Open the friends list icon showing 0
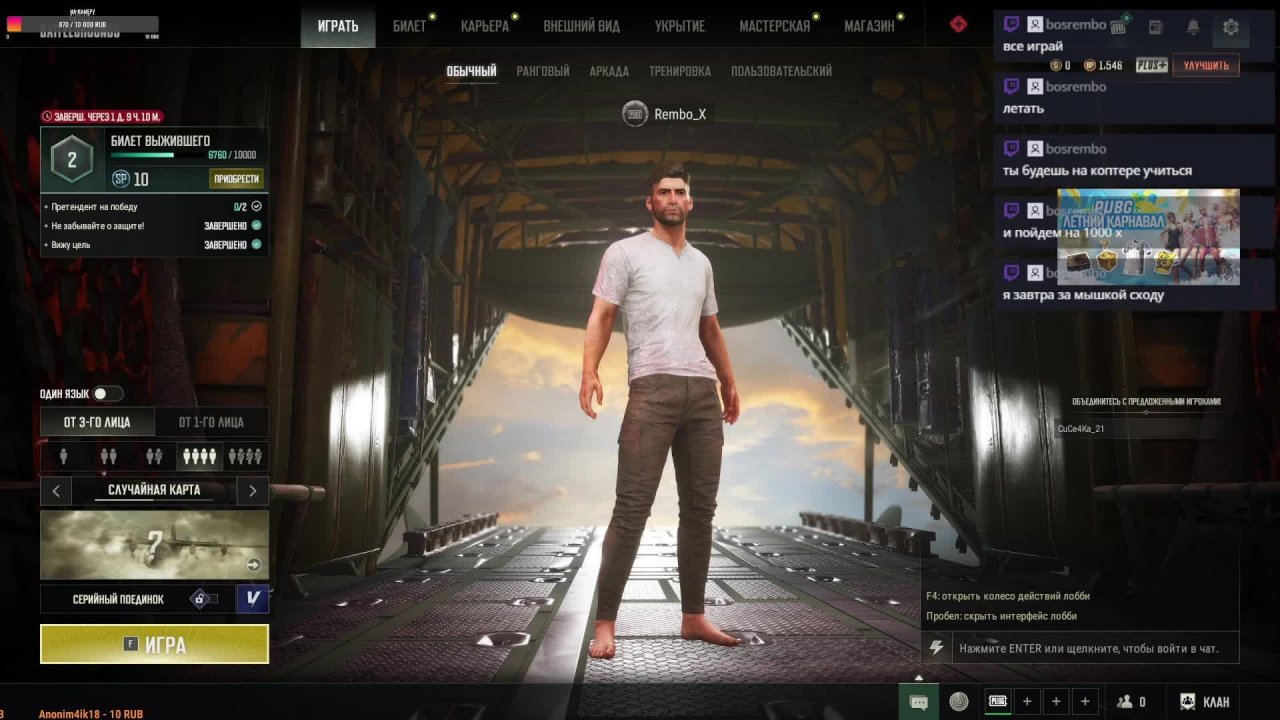Viewport: 1280px width, 720px height. pyautogui.click(x=1131, y=702)
